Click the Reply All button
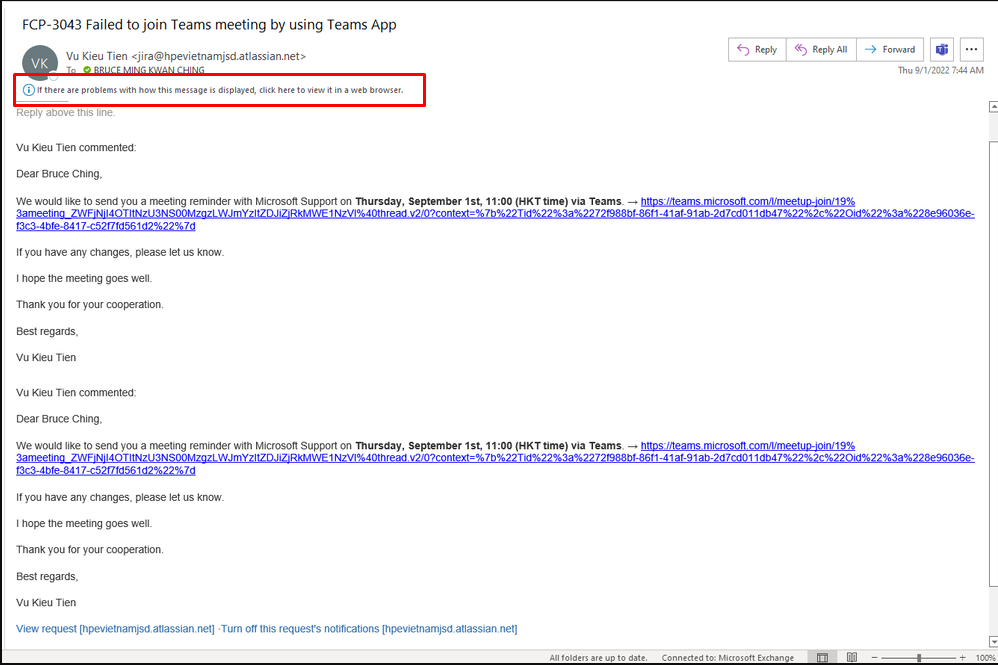Image resolution: width=998 pixels, height=665 pixels. click(822, 50)
